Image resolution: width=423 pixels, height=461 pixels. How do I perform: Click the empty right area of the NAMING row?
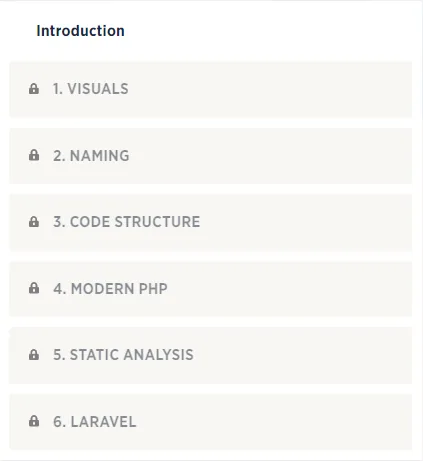pyautogui.click(x=271, y=156)
